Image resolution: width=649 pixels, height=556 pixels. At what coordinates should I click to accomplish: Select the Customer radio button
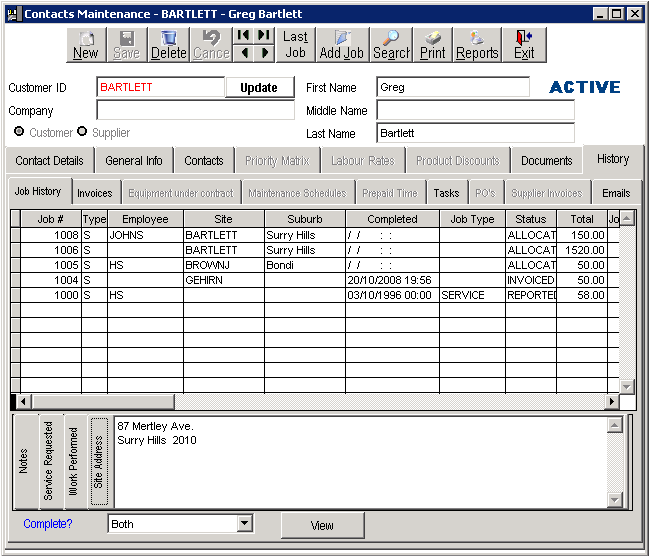click(x=19, y=132)
